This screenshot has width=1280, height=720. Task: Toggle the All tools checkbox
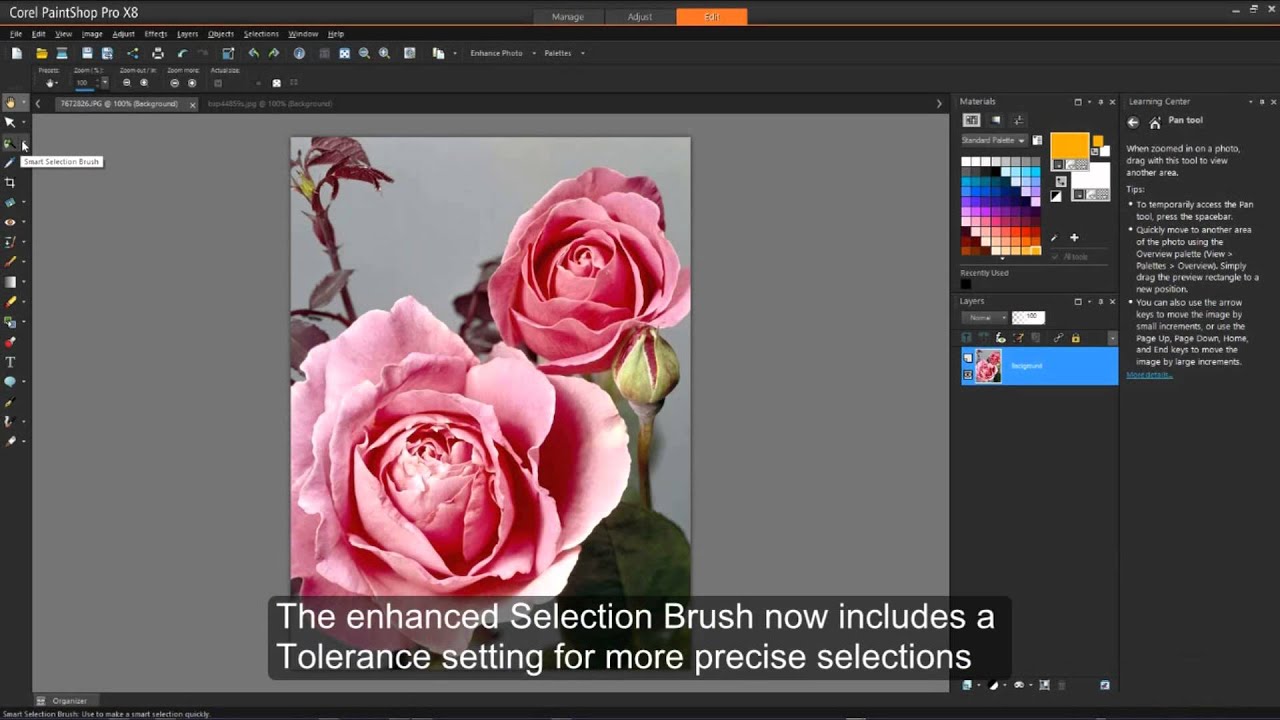pos(1055,257)
